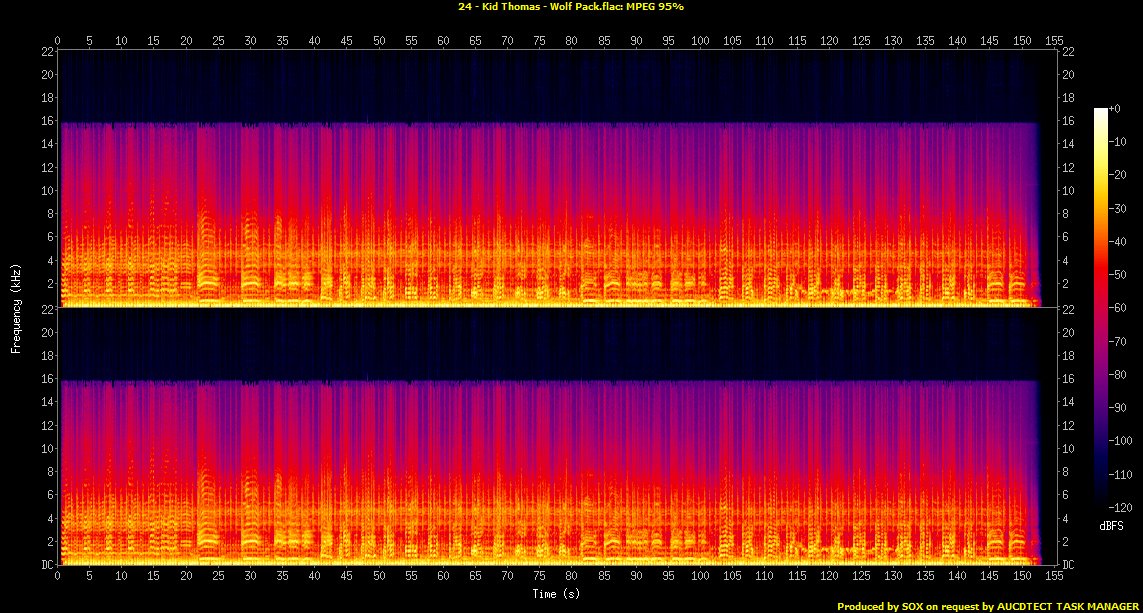The width and height of the screenshot is (1143, 613).
Task: Select the 50 mark on the bottom time axis
Action: 379,578
